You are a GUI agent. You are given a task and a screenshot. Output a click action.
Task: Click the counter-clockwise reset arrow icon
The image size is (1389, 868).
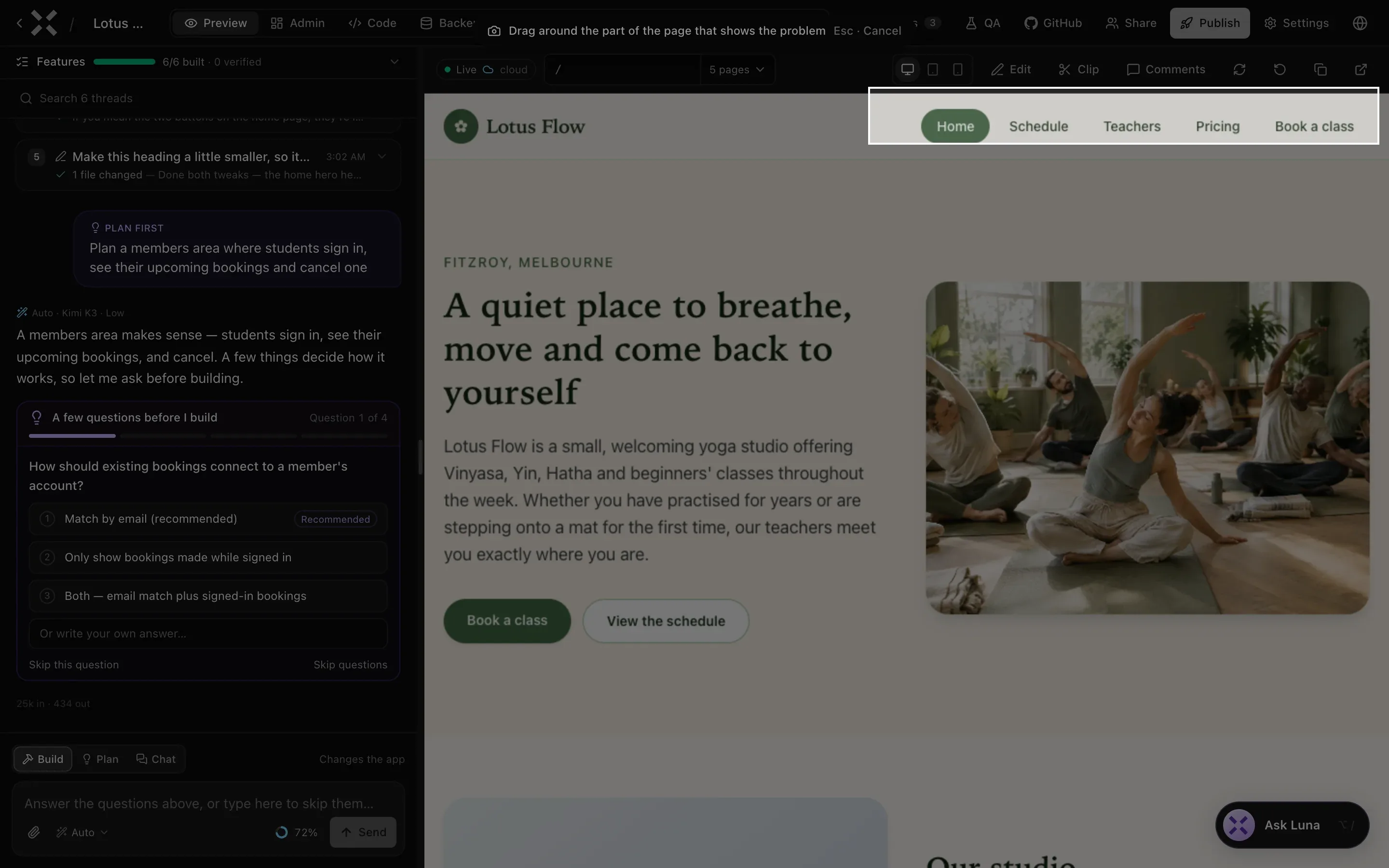click(1280, 69)
